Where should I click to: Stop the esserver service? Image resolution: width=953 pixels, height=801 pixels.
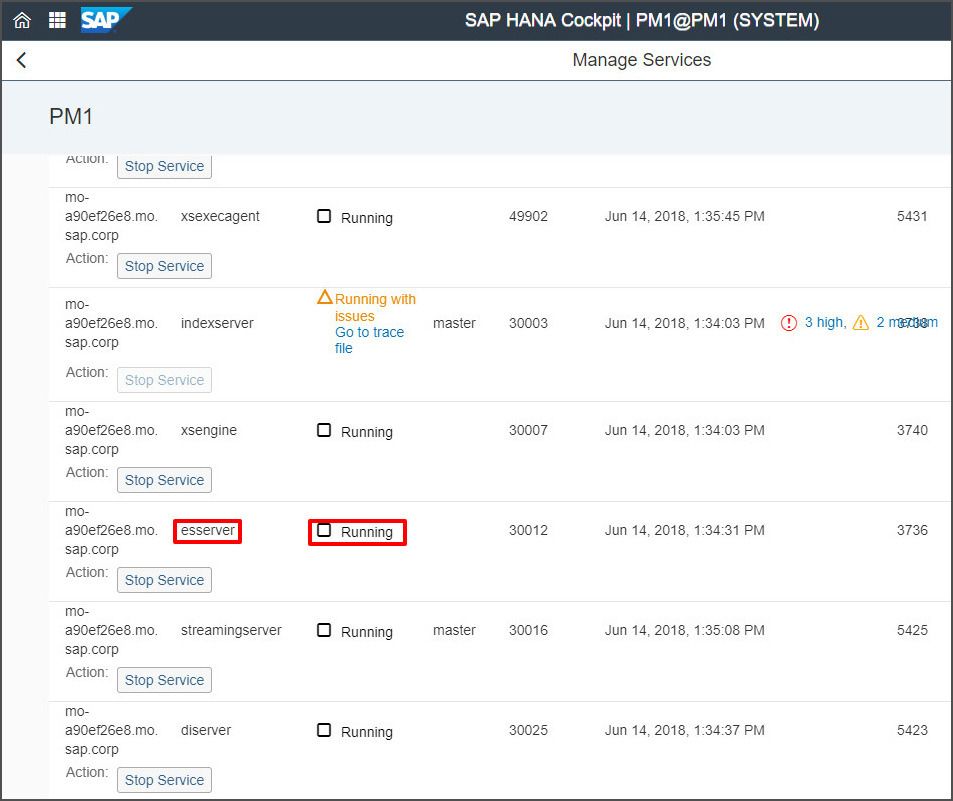pyautogui.click(x=164, y=580)
